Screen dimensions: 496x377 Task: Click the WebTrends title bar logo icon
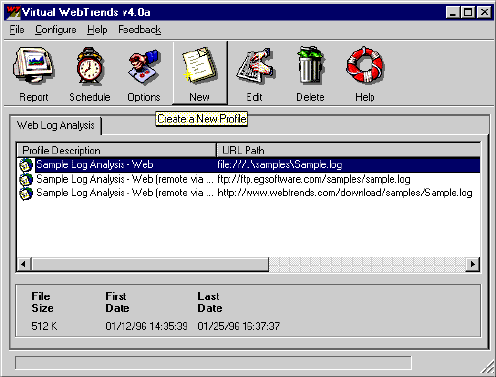pyautogui.click(x=14, y=13)
